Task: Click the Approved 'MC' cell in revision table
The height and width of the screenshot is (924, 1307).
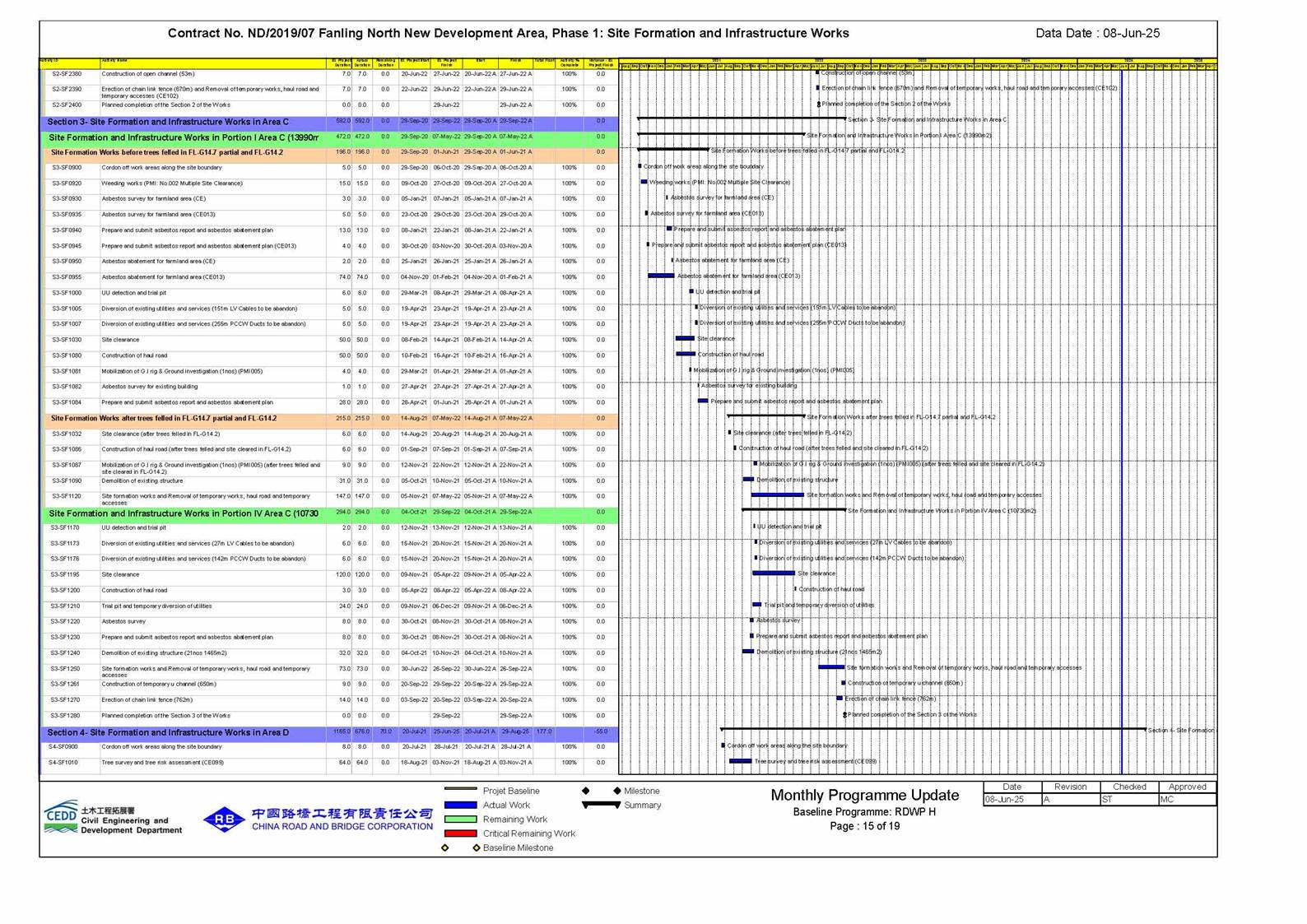Action: tap(1187, 800)
